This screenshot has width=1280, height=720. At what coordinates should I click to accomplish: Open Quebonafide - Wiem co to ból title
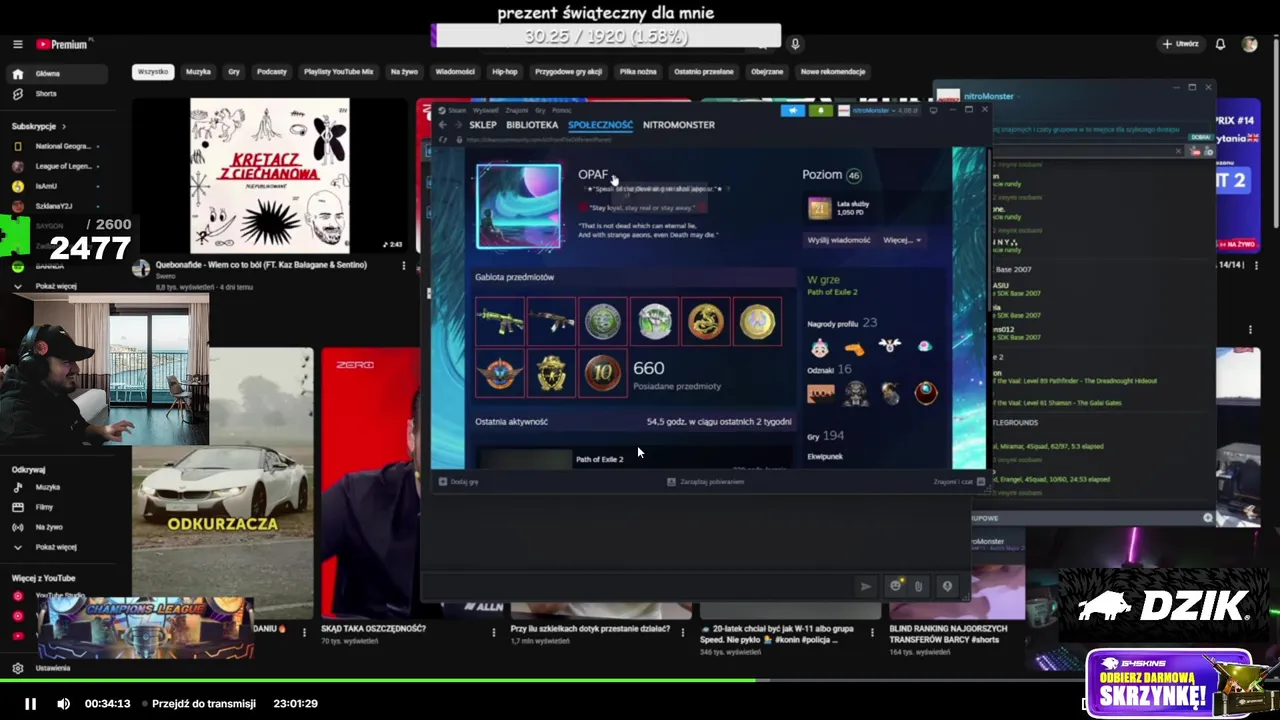(261, 265)
